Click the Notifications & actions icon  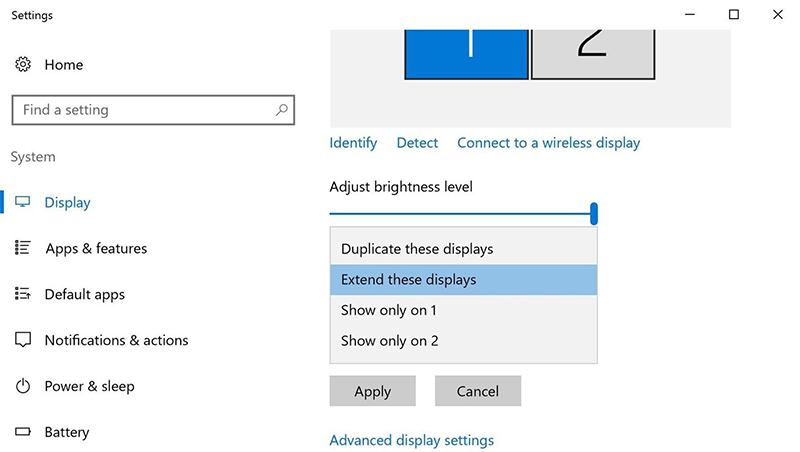coord(23,340)
